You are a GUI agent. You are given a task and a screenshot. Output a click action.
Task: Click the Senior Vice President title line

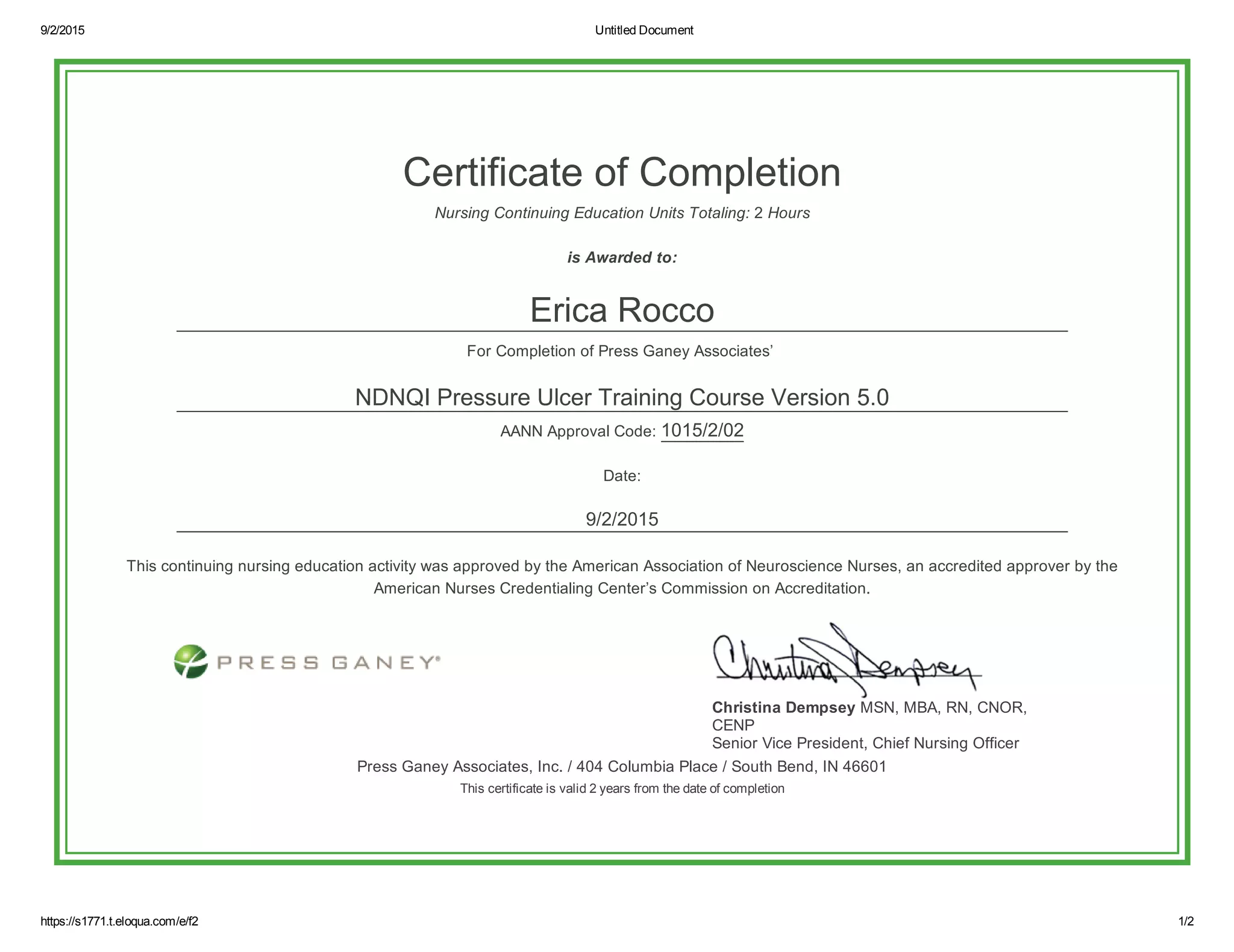[865, 743]
